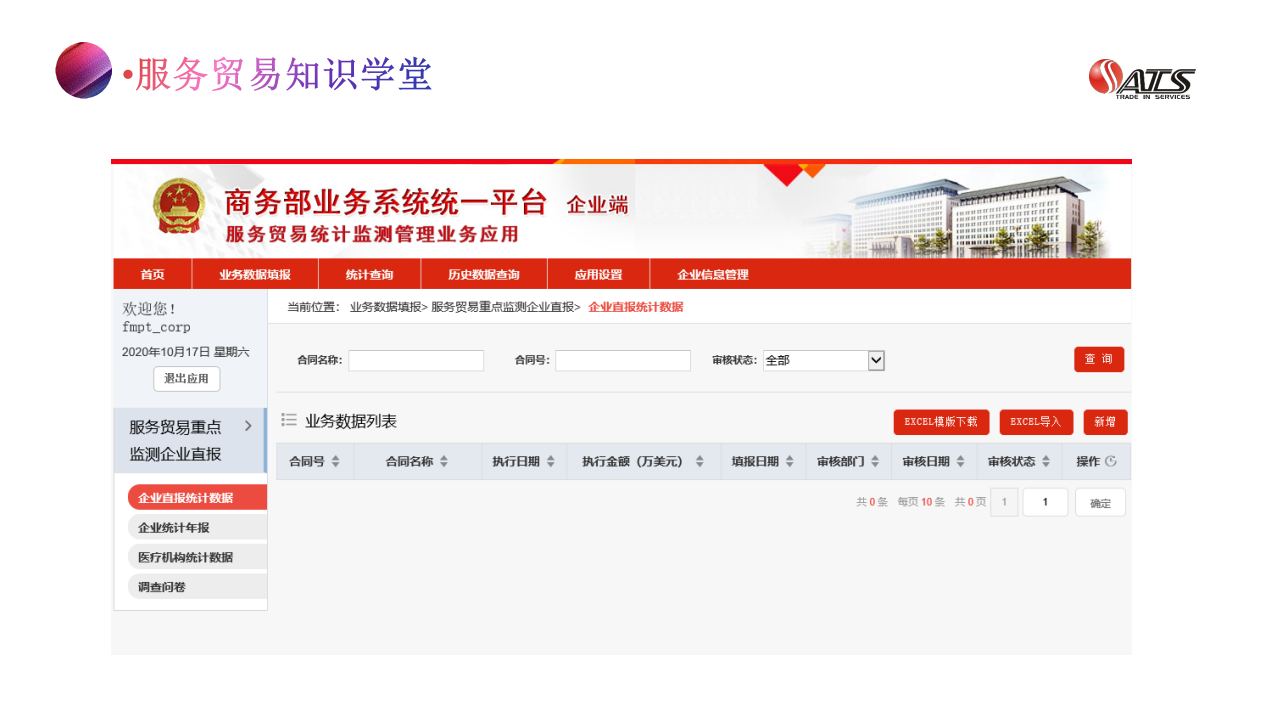Viewport: 1280px width, 720px height.
Task: Click the 2020年10月17日 星期六 date text
Action: click(x=186, y=352)
